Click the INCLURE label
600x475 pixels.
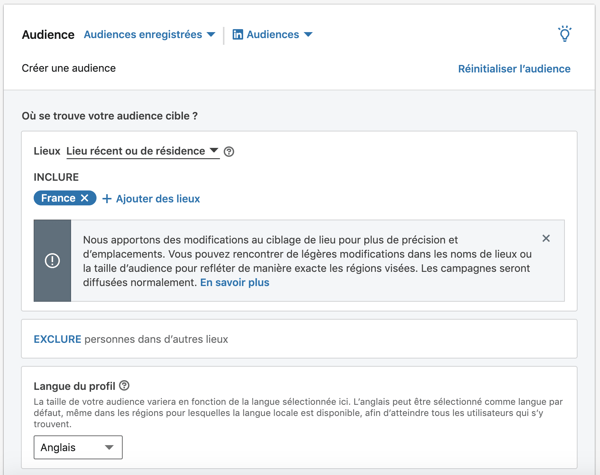(56, 177)
